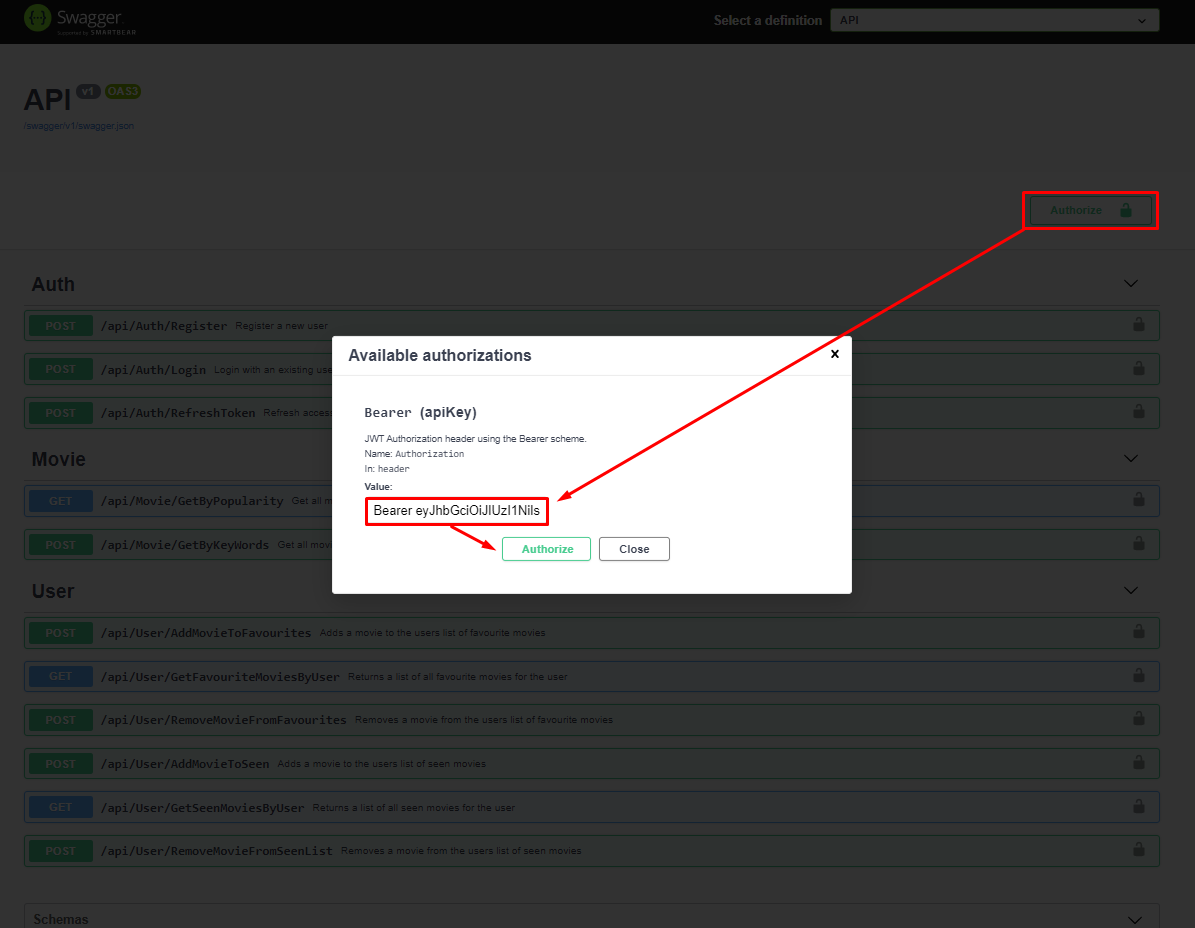Viewport: 1195px width, 928px height.
Task: Click lock icon on GetByKeyWords row
Action: click(1139, 543)
